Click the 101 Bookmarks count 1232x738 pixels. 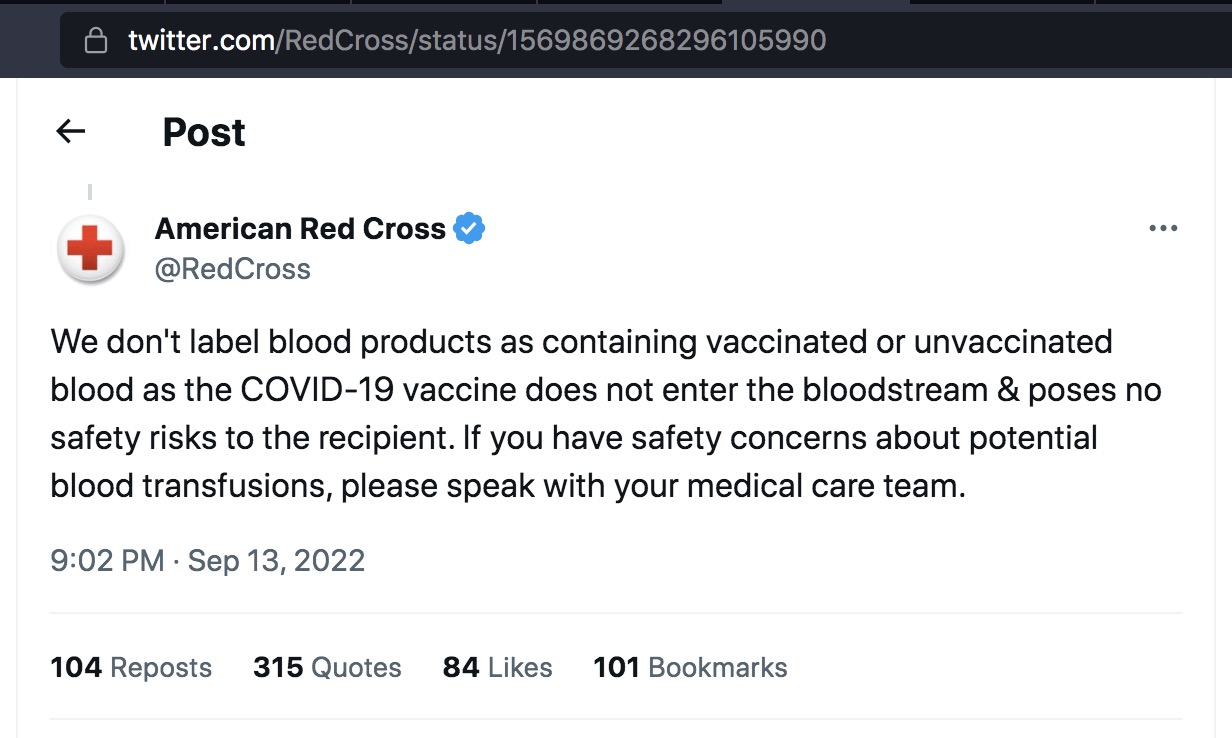[690, 667]
